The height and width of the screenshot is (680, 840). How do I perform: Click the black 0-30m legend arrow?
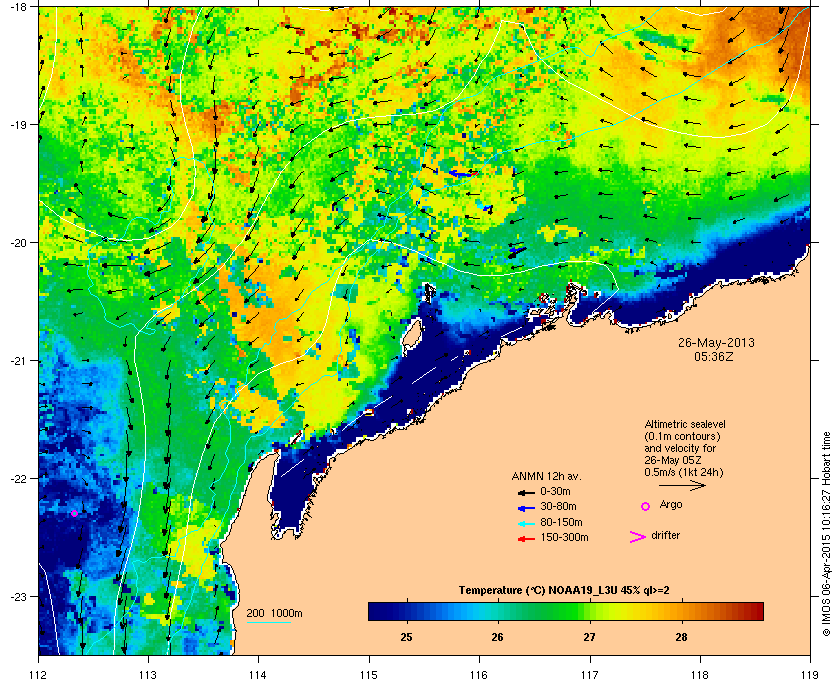(x=526, y=492)
